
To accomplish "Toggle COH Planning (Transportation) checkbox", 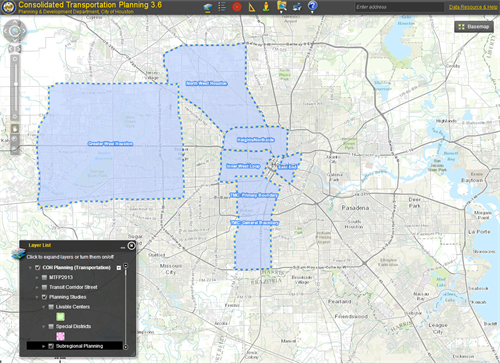I will click(x=38, y=268).
